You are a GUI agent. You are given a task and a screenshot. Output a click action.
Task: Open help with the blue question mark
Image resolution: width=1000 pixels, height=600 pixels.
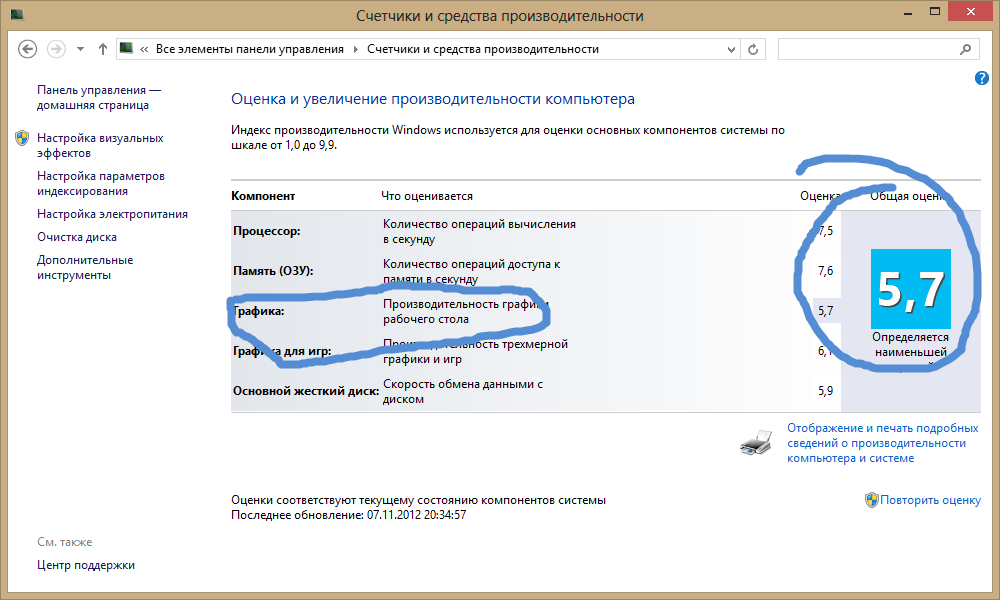point(982,78)
